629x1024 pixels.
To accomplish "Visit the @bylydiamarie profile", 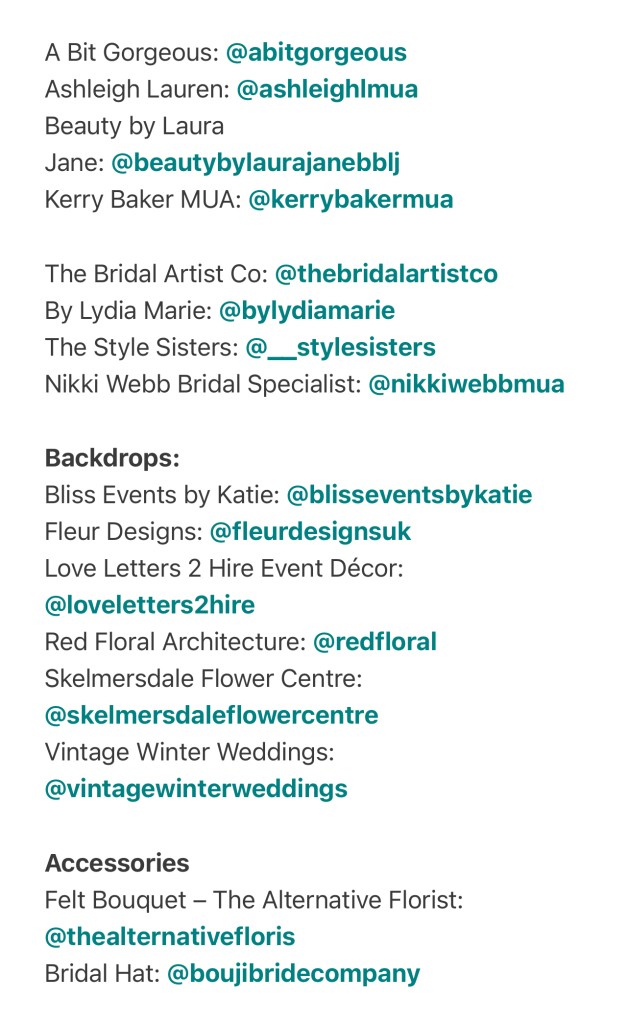I will pos(307,311).
